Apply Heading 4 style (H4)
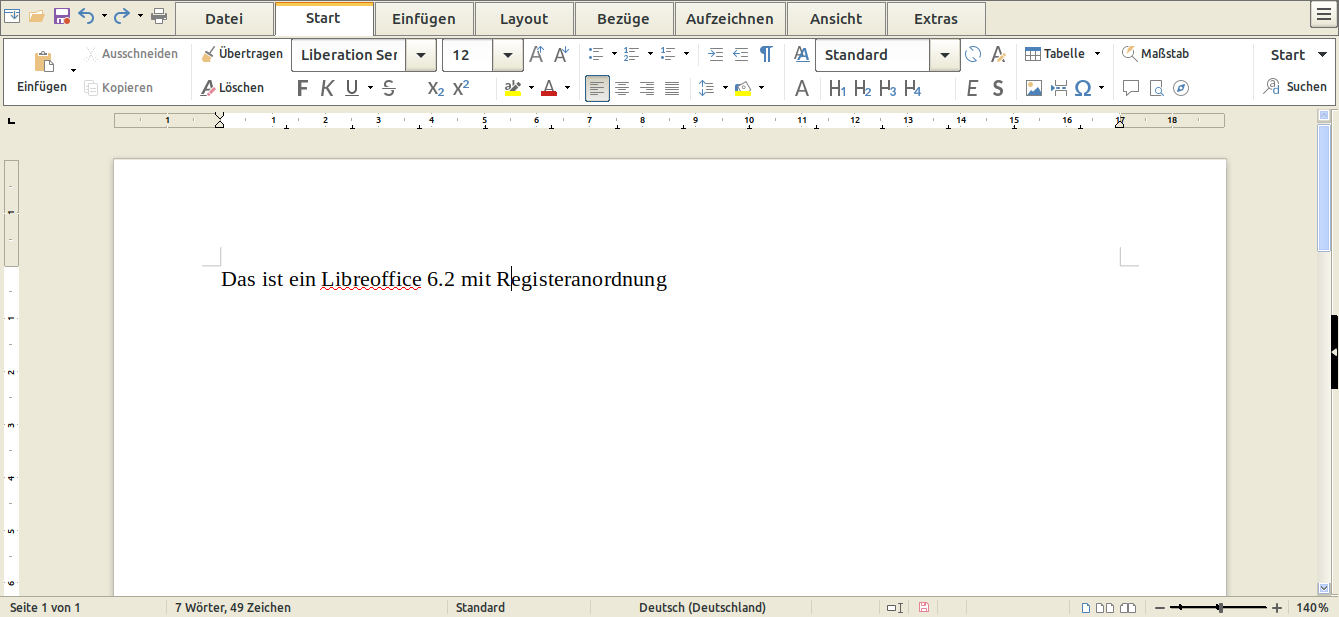1339x617 pixels. pyautogui.click(x=913, y=89)
